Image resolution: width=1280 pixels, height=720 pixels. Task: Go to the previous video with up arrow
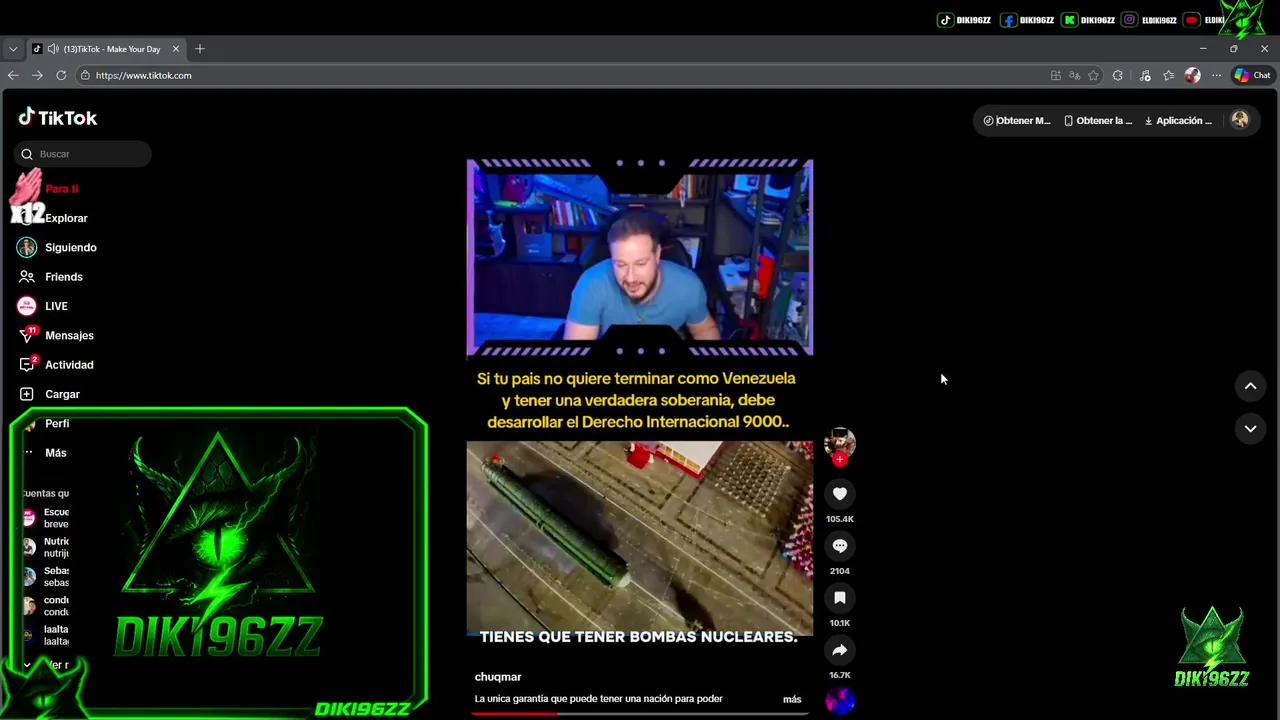click(1250, 386)
